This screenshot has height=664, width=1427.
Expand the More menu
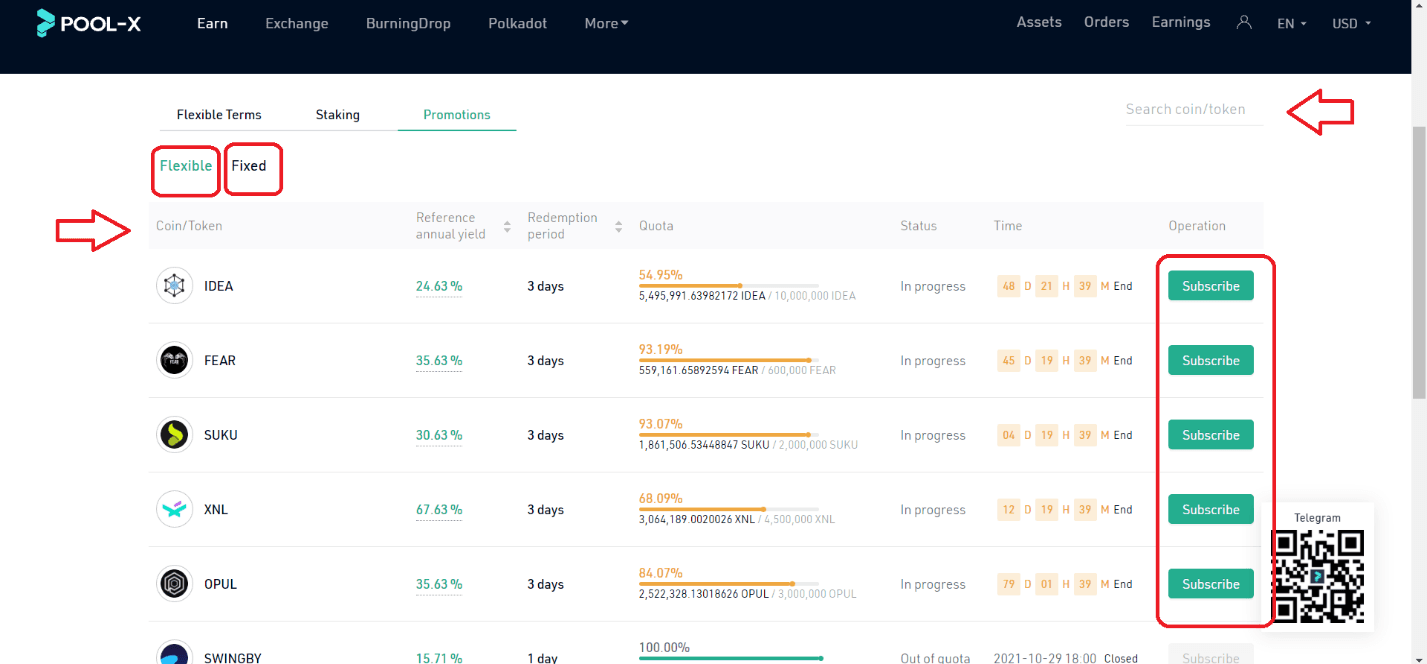coord(606,23)
